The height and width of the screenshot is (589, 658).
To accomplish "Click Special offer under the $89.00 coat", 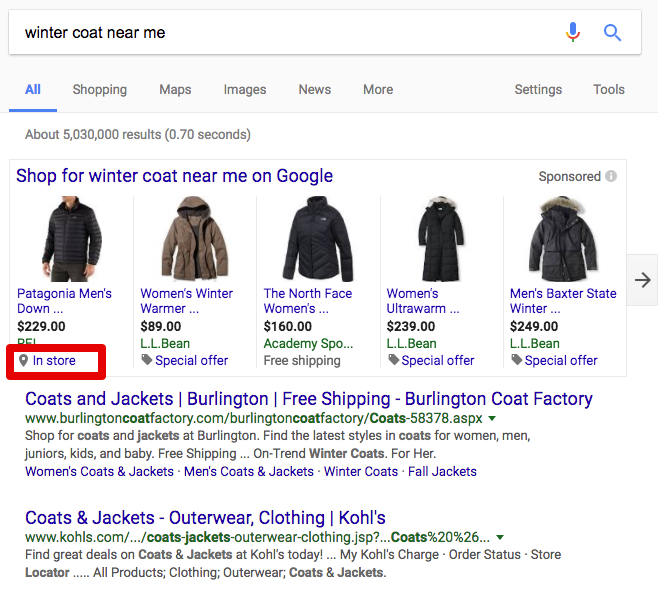I will tap(191, 360).
